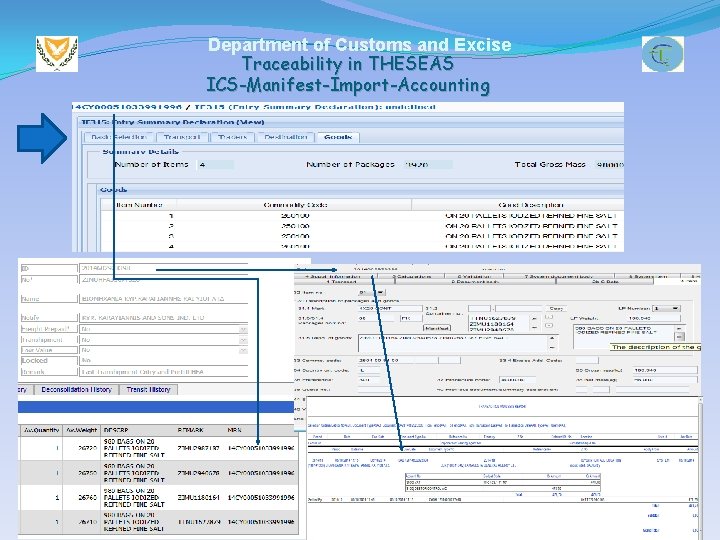This screenshot has height=540, width=720.
Task: Open the Transhipment dropdown
Action: pyautogui.click(x=243, y=340)
